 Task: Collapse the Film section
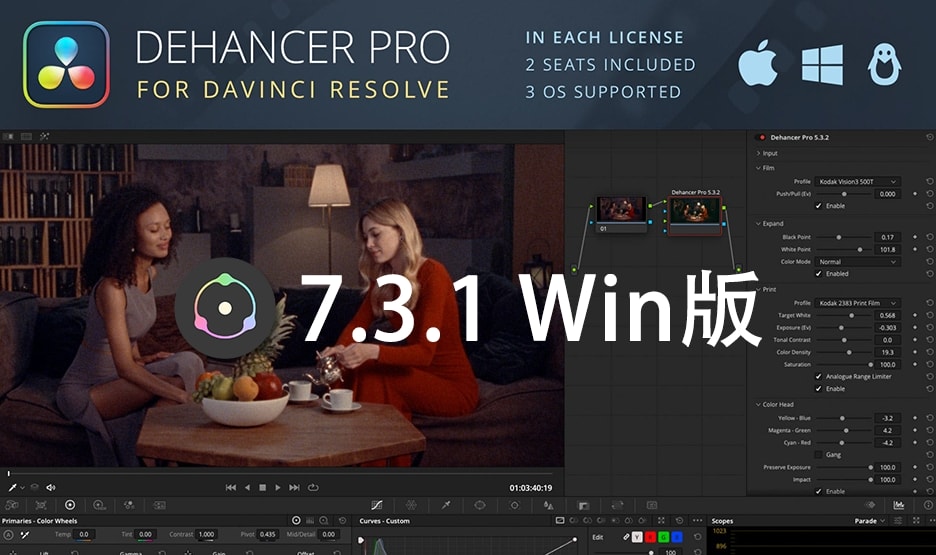point(758,168)
